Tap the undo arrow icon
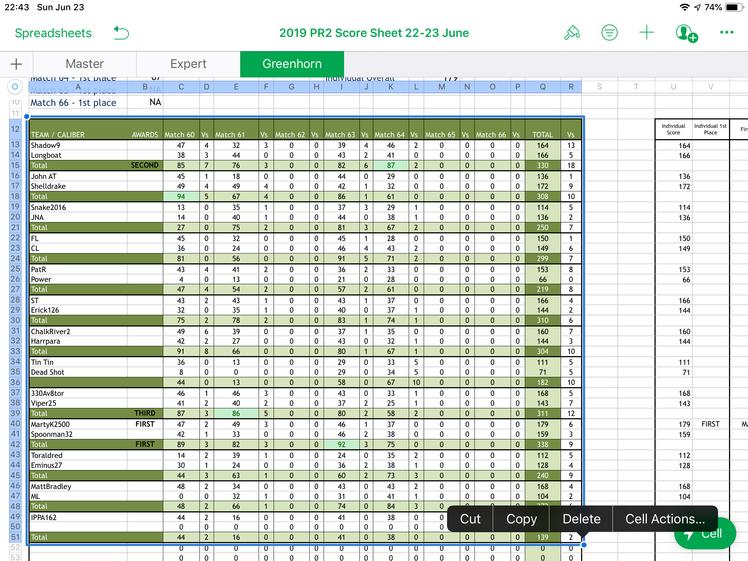748x561 pixels. (x=121, y=33)
